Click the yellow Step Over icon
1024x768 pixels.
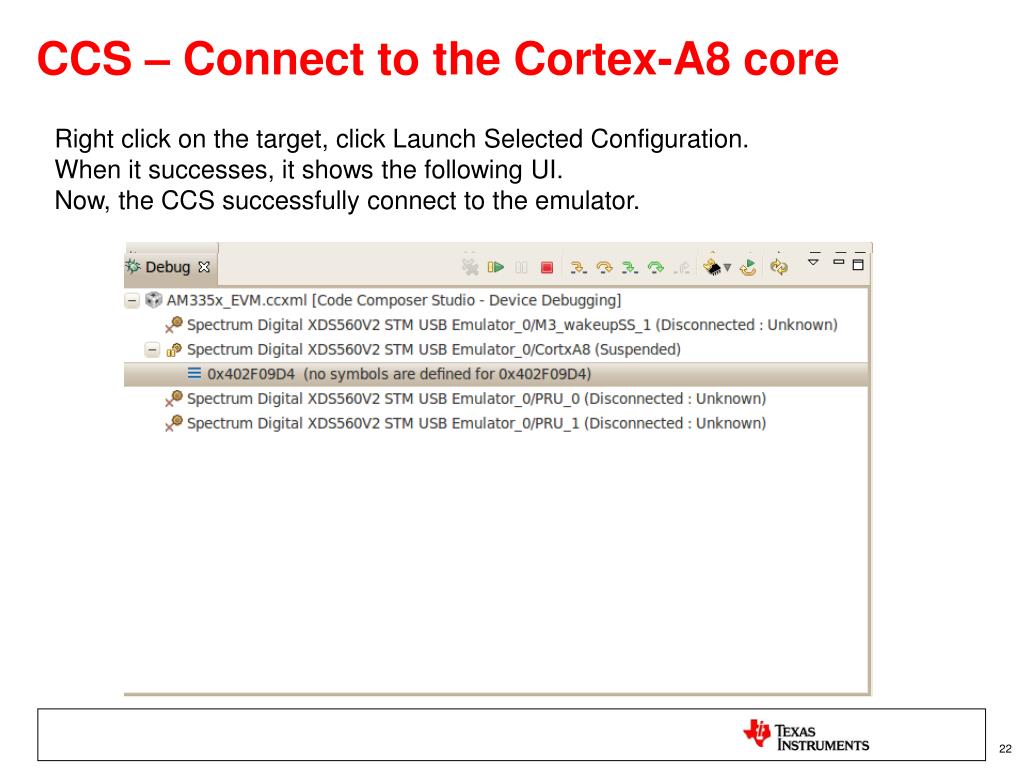(x=604, y=267)
